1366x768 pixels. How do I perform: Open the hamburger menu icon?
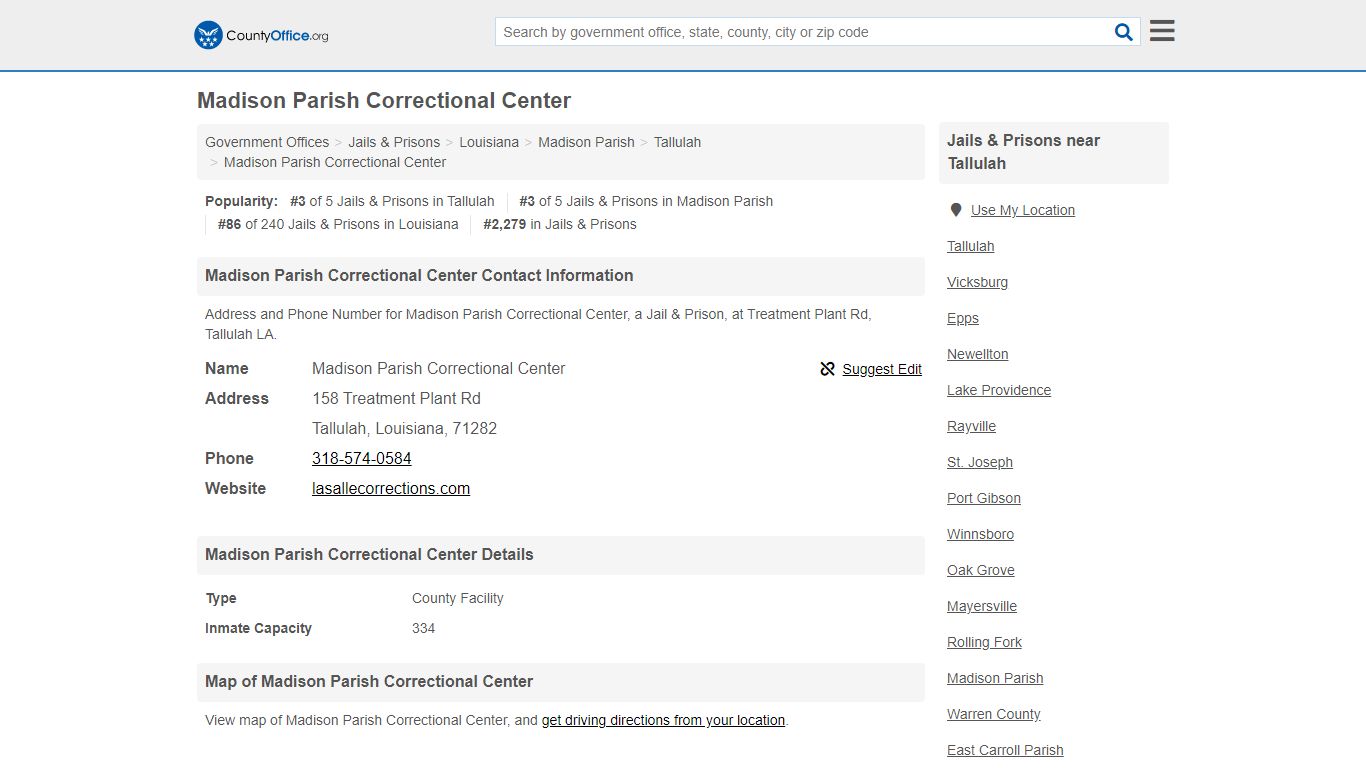1162,31
